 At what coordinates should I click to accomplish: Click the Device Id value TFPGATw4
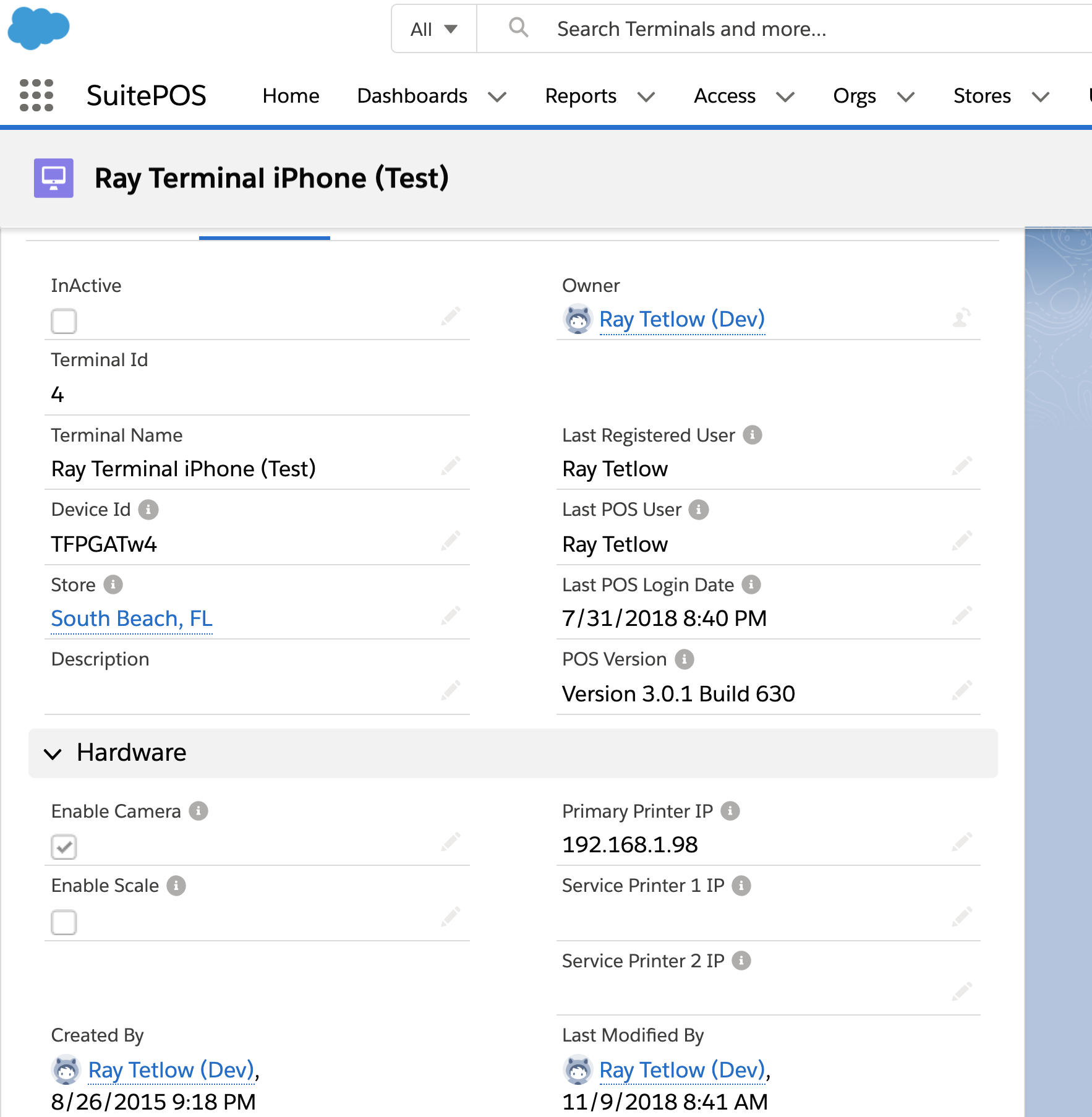tap(104, 544)
